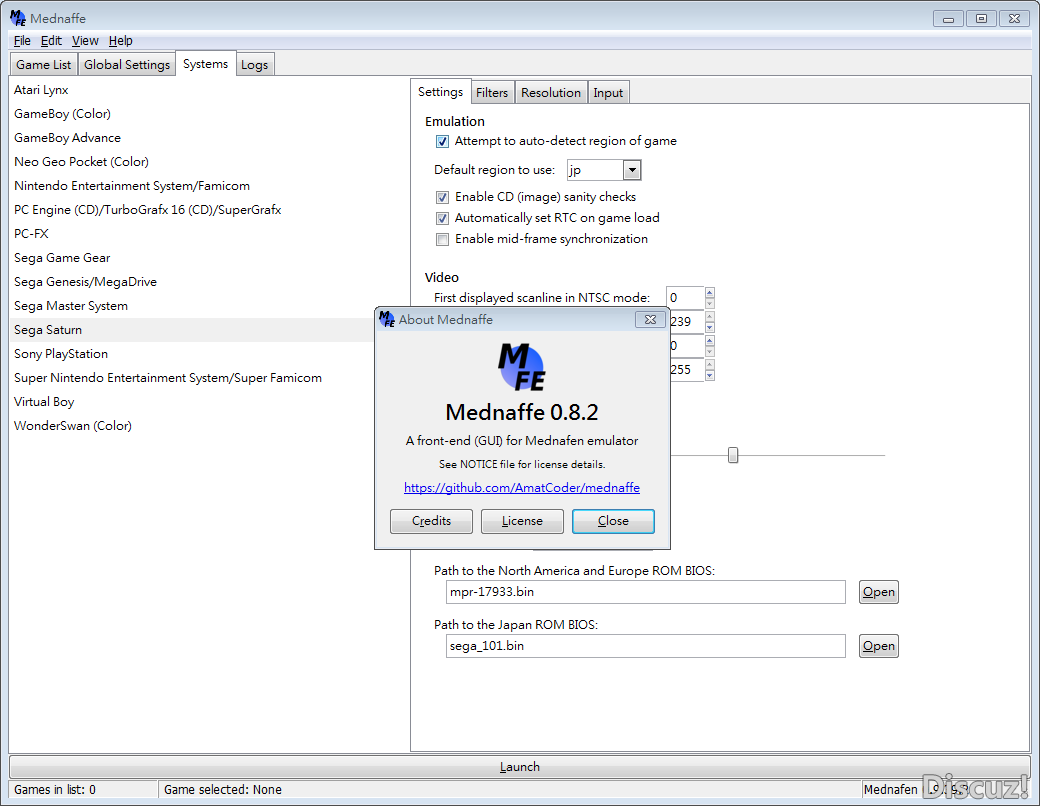Switch to the Game List tab
1040x806 pixels.
point(44,64)
